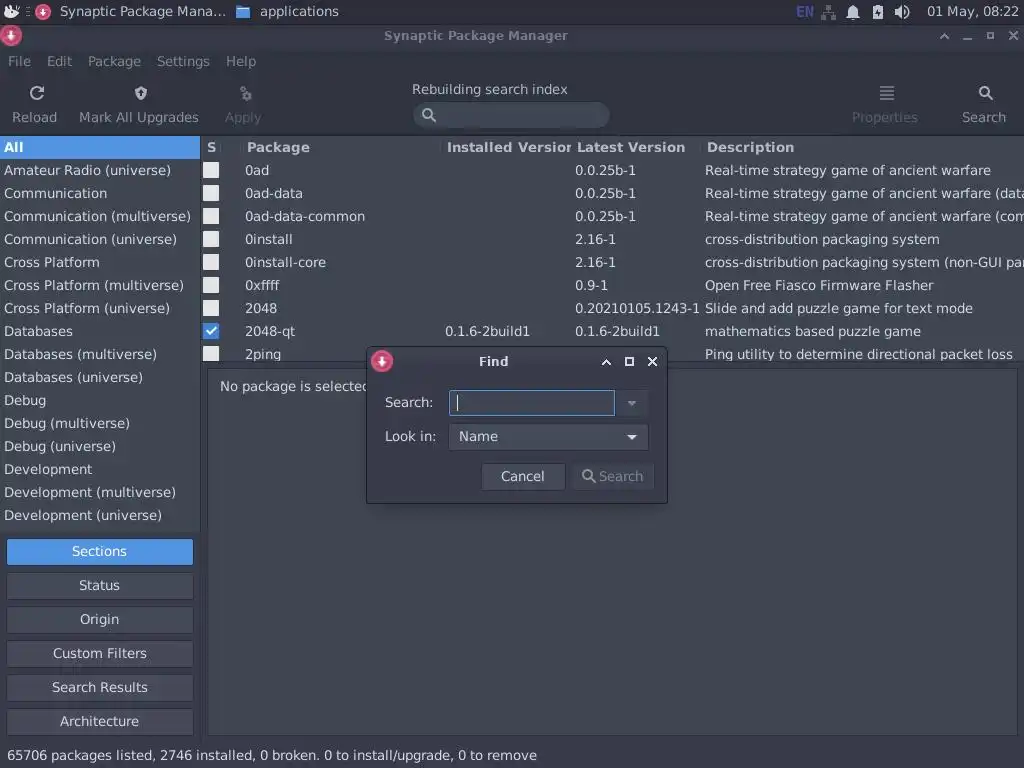
Task: Toggle installed checkbox for 2048-qt
Action: [211, 331]
